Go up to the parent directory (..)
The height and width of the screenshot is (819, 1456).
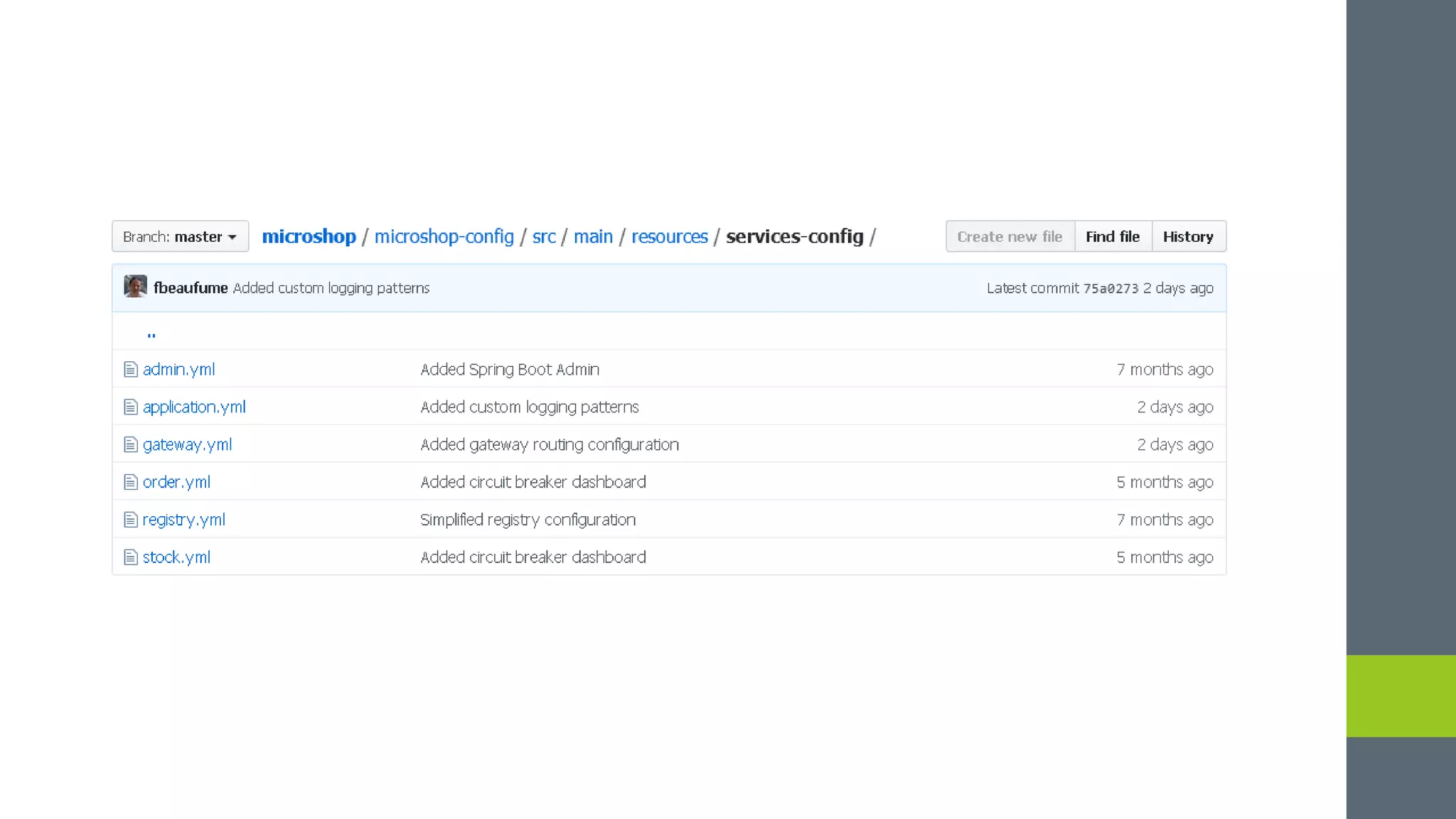pos(151,333)
